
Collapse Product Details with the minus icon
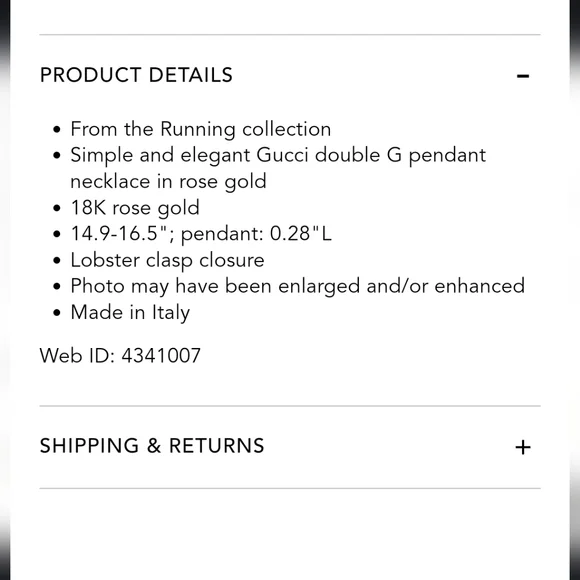(523, 76)
